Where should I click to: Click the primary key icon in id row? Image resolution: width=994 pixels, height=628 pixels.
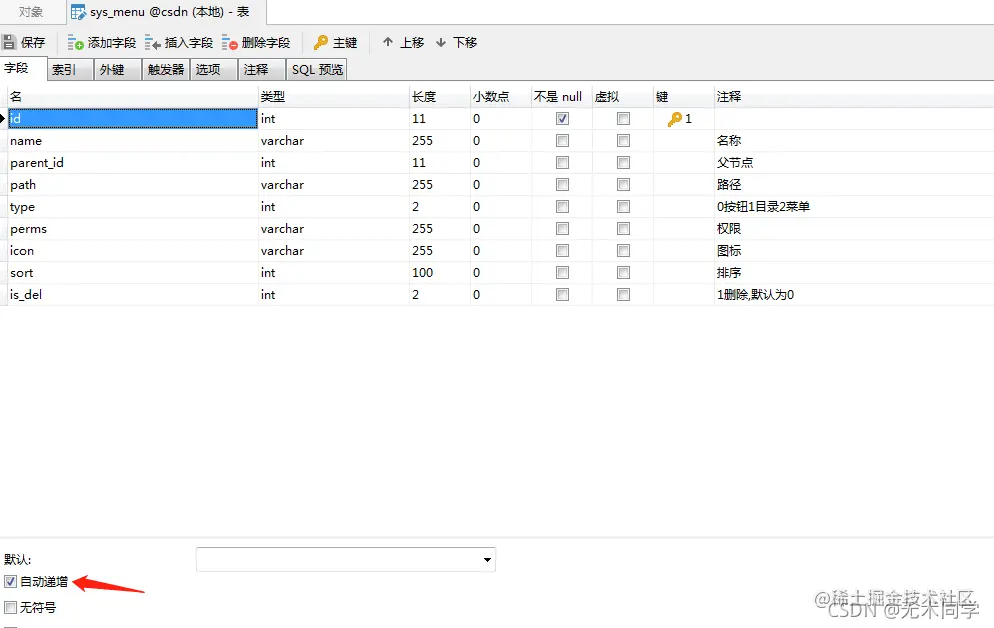[674, 119]
